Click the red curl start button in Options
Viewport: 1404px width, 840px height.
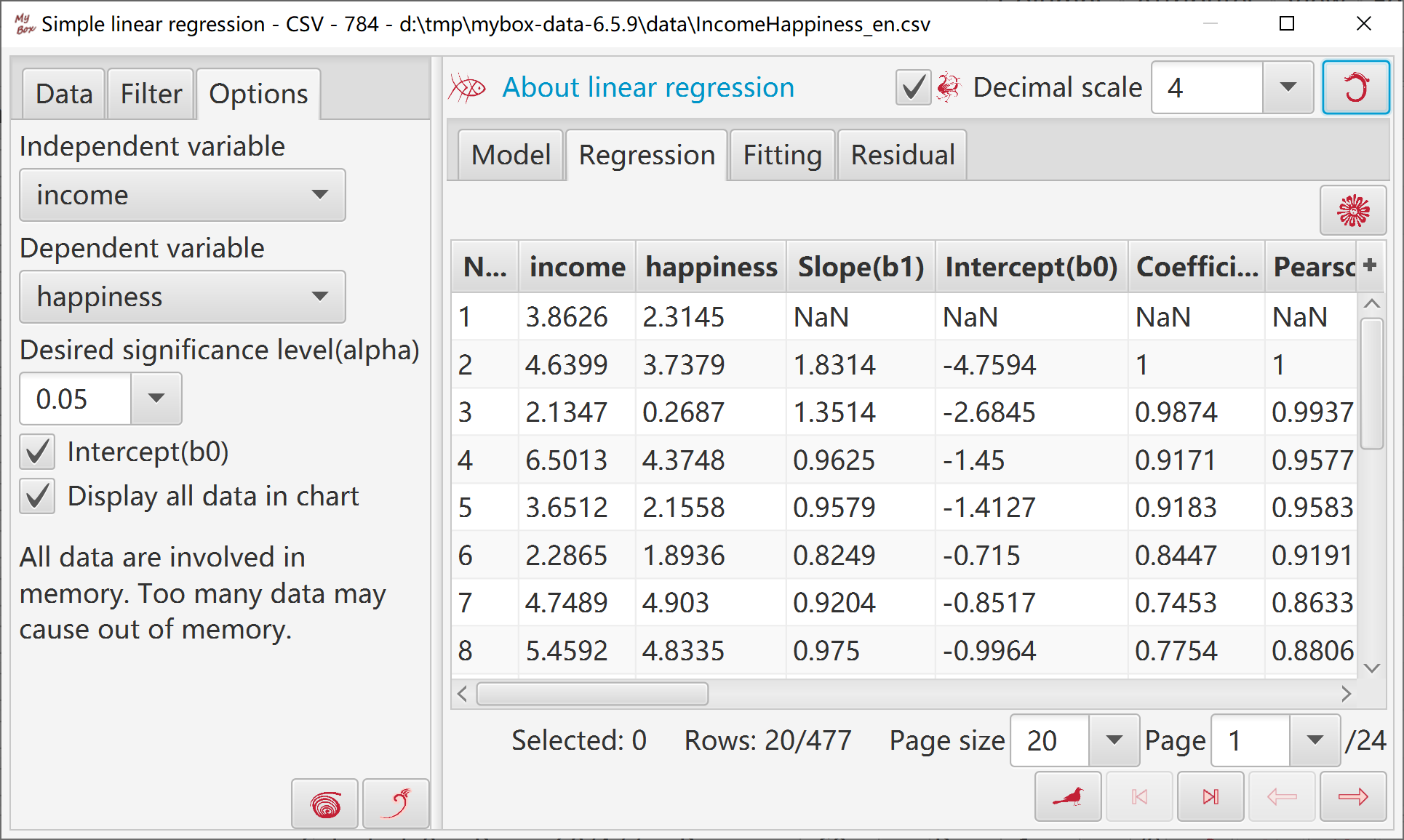[396, 804]
